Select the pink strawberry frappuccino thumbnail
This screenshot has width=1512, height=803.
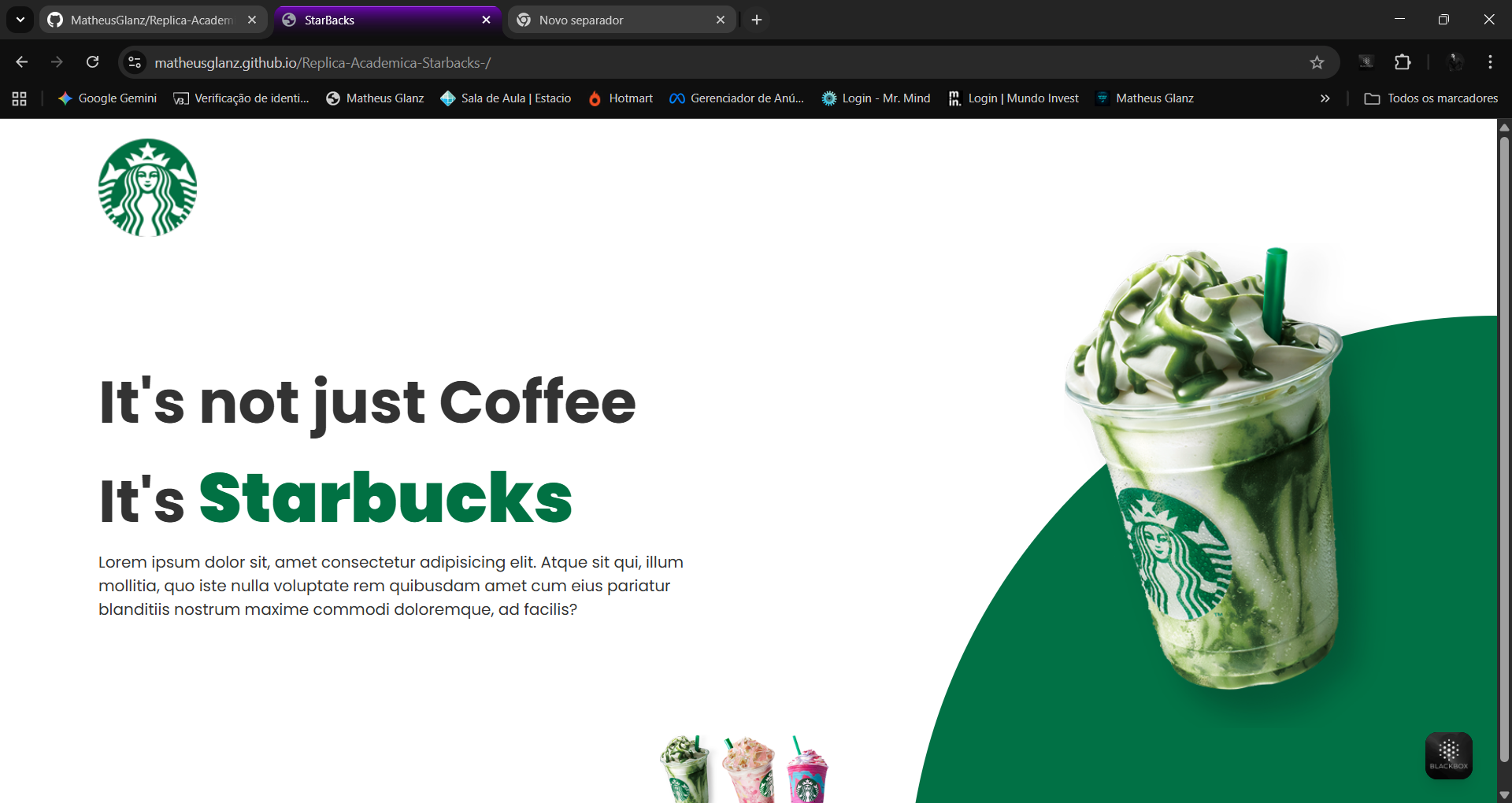point(749,769)
